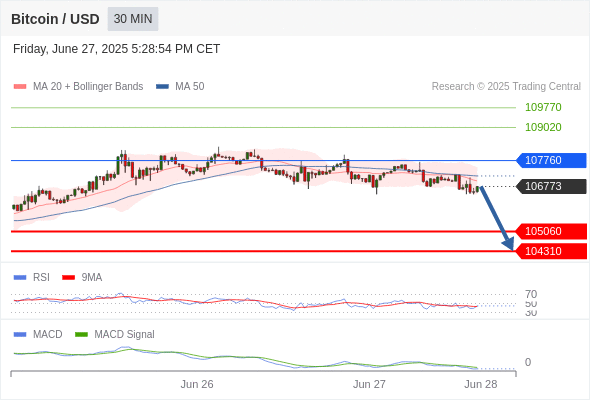Click the 30 MIN timeframe badge
The width and height of the screenshot is (590, 400).
(133, 19)
